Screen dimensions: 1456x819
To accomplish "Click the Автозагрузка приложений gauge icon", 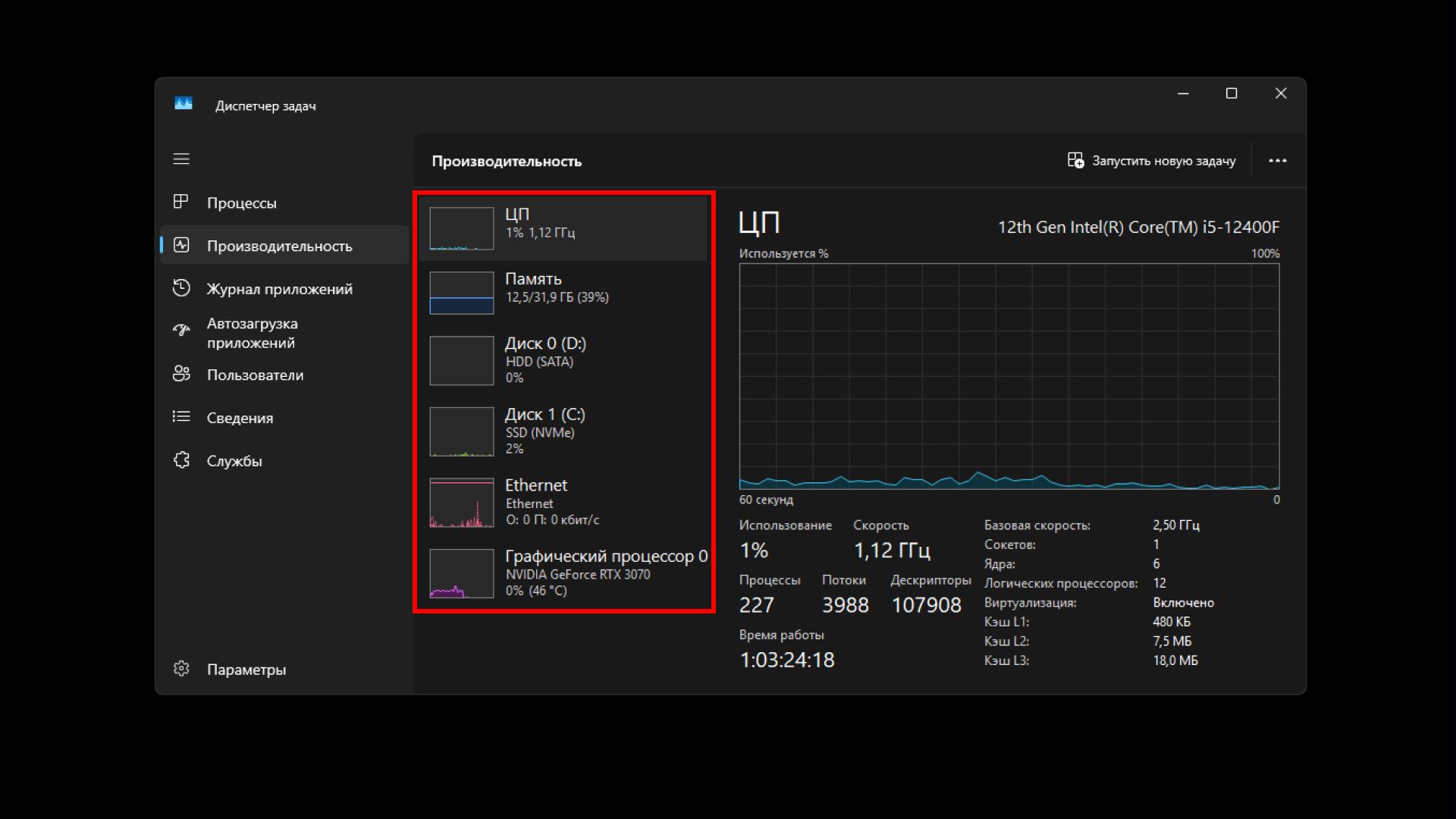I will (180, 330).
